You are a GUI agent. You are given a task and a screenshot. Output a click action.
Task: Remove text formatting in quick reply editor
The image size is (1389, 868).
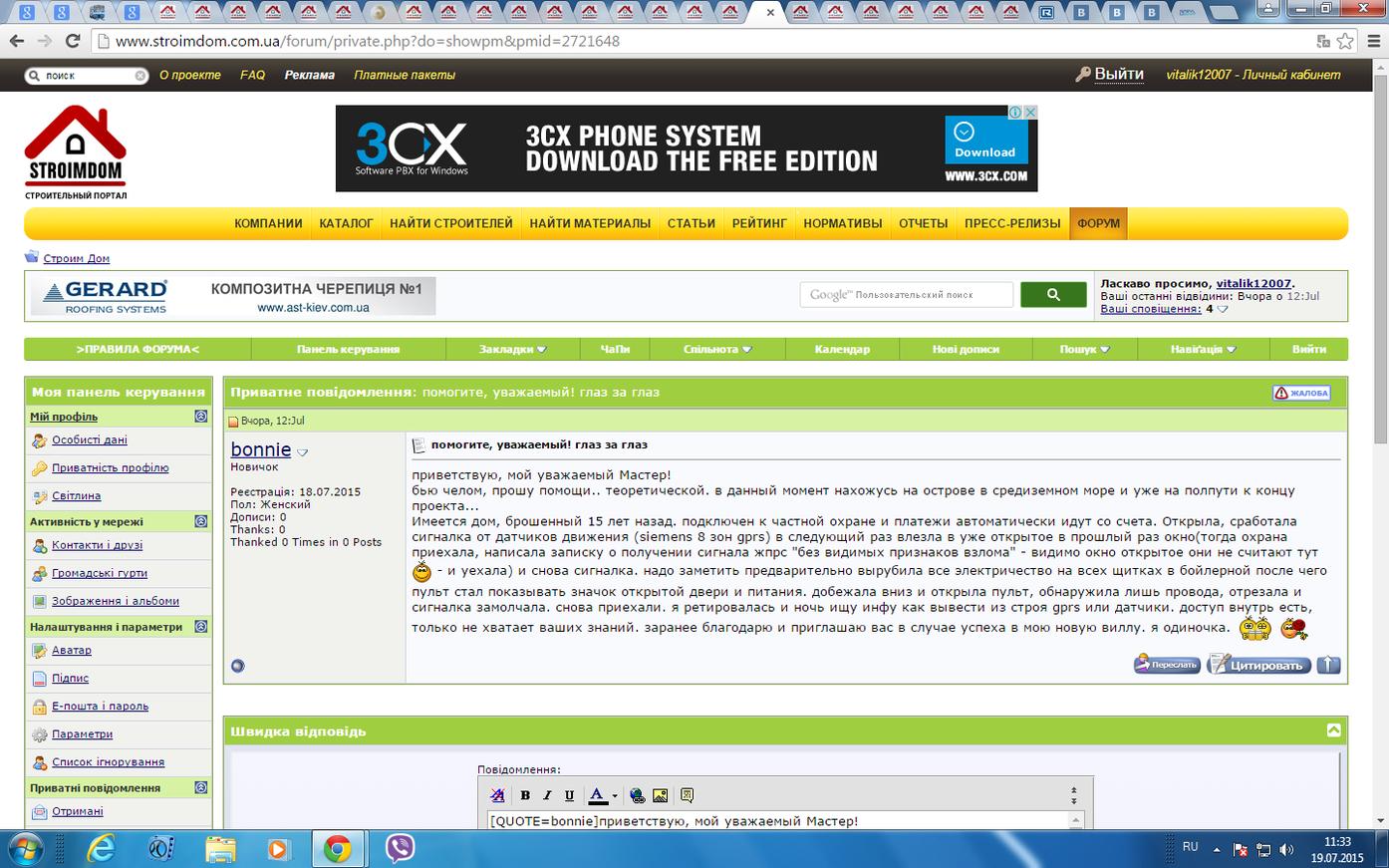tap(498, 795)
